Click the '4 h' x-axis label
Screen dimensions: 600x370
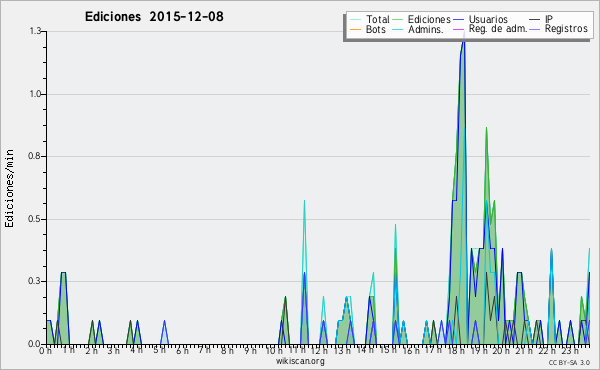click(137, 350)
